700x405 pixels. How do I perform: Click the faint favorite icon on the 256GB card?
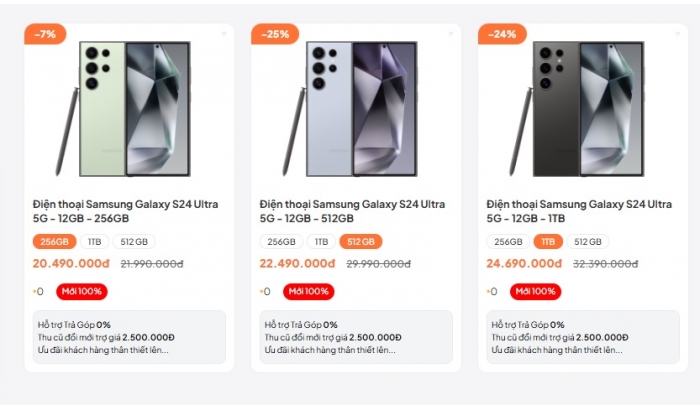click(224, 34)
